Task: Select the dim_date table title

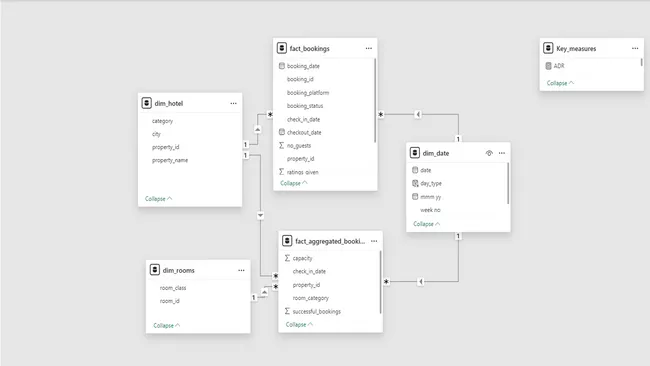Action: click(436, 153)
